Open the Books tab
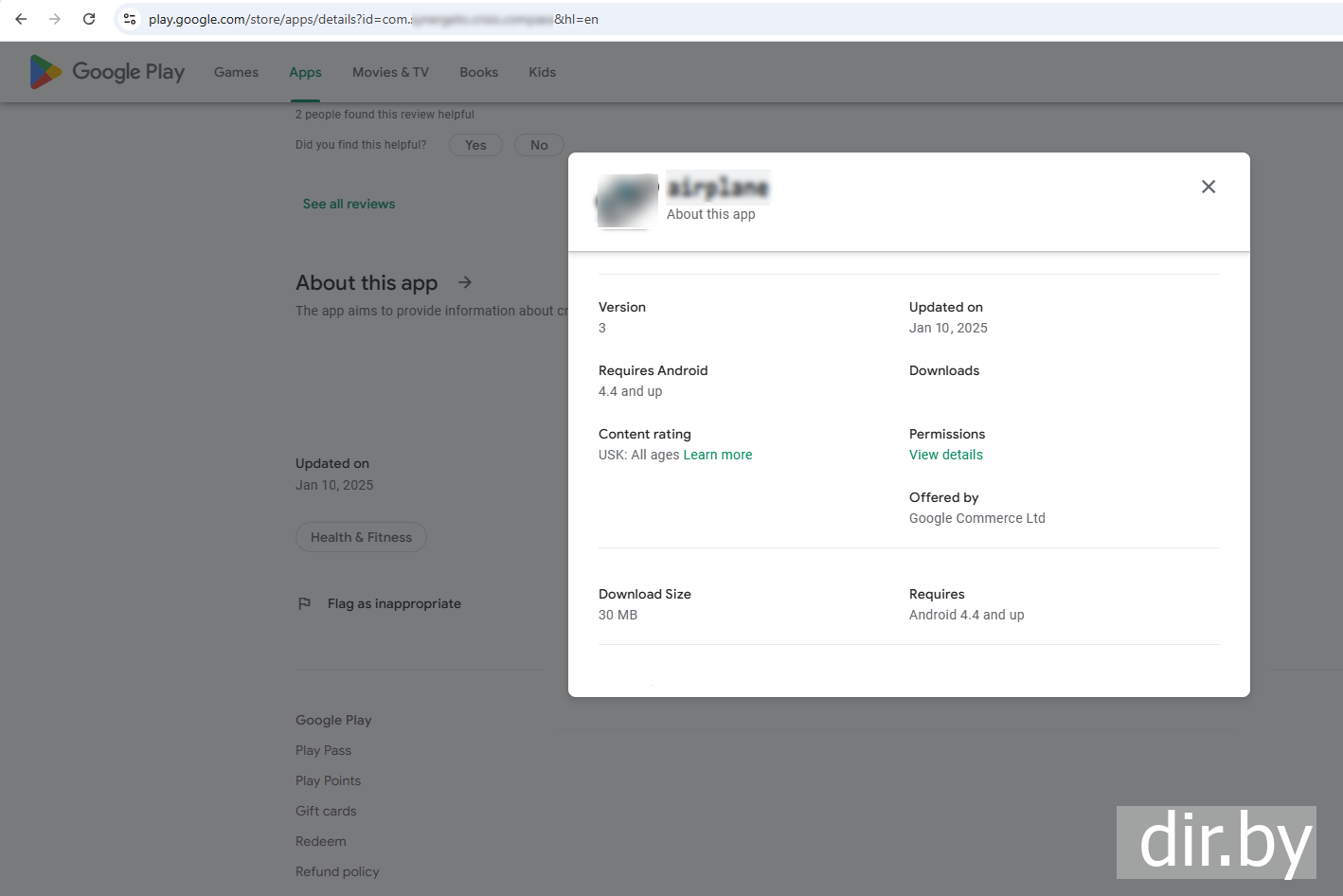The width and height of the screenshot is (1343, 896). pos(478,72)
